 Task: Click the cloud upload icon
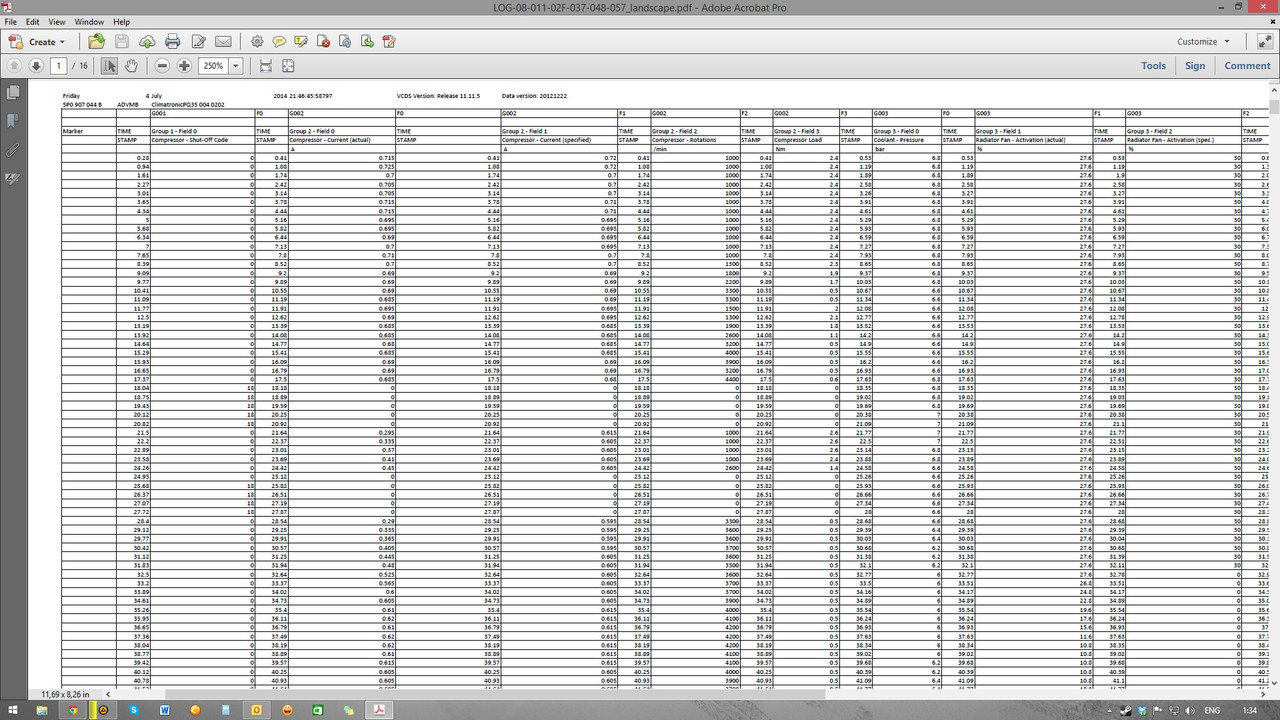[x=147, y=42]
